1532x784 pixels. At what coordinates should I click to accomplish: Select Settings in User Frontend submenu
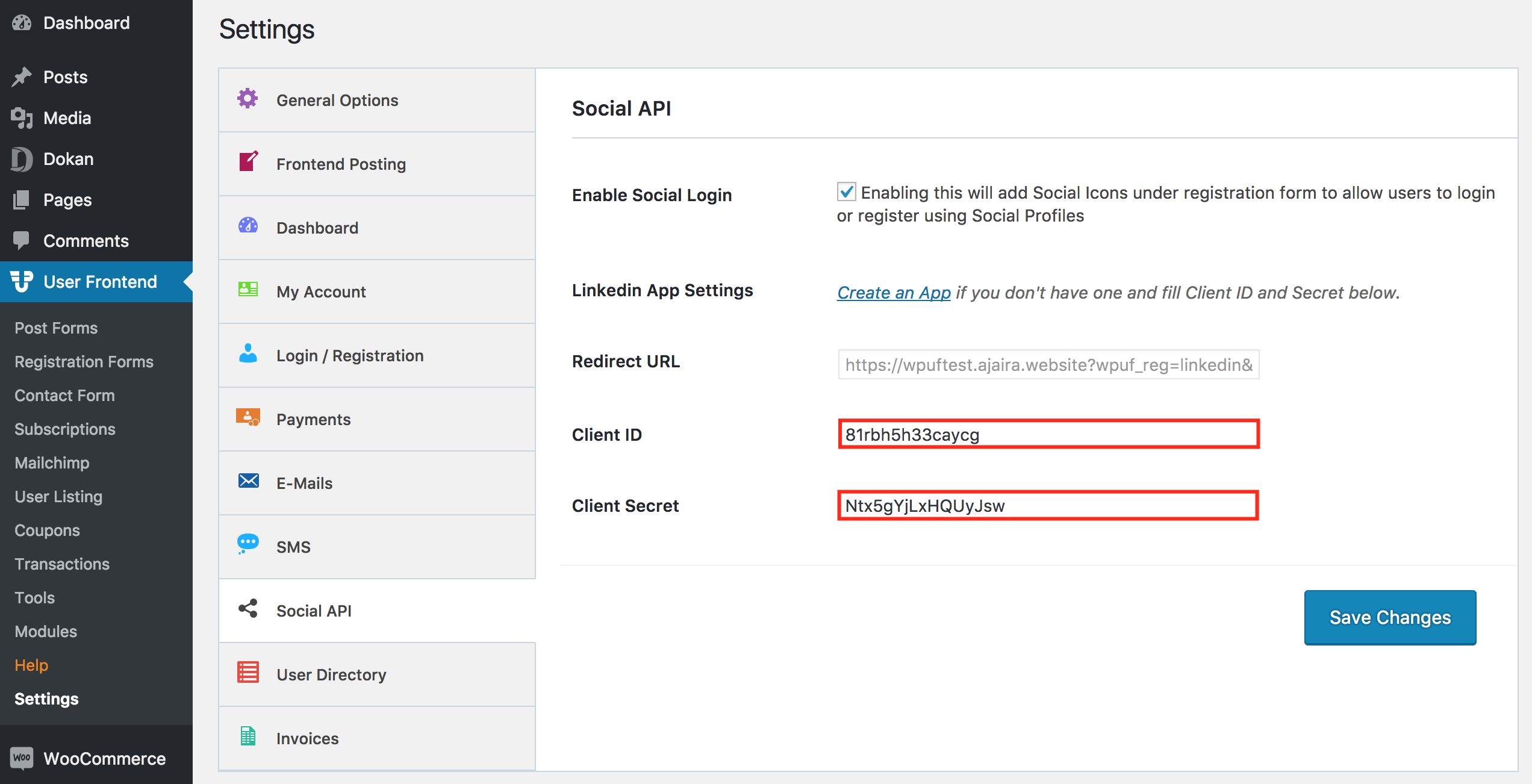pyautogui.click(x=46, y=698)
